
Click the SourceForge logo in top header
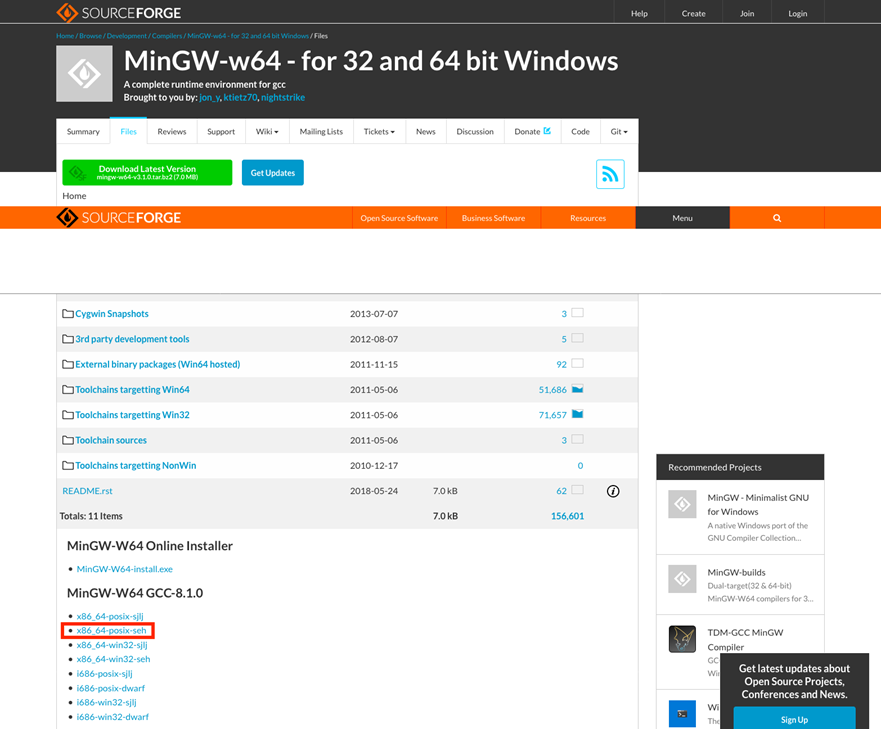coord(119,12)
